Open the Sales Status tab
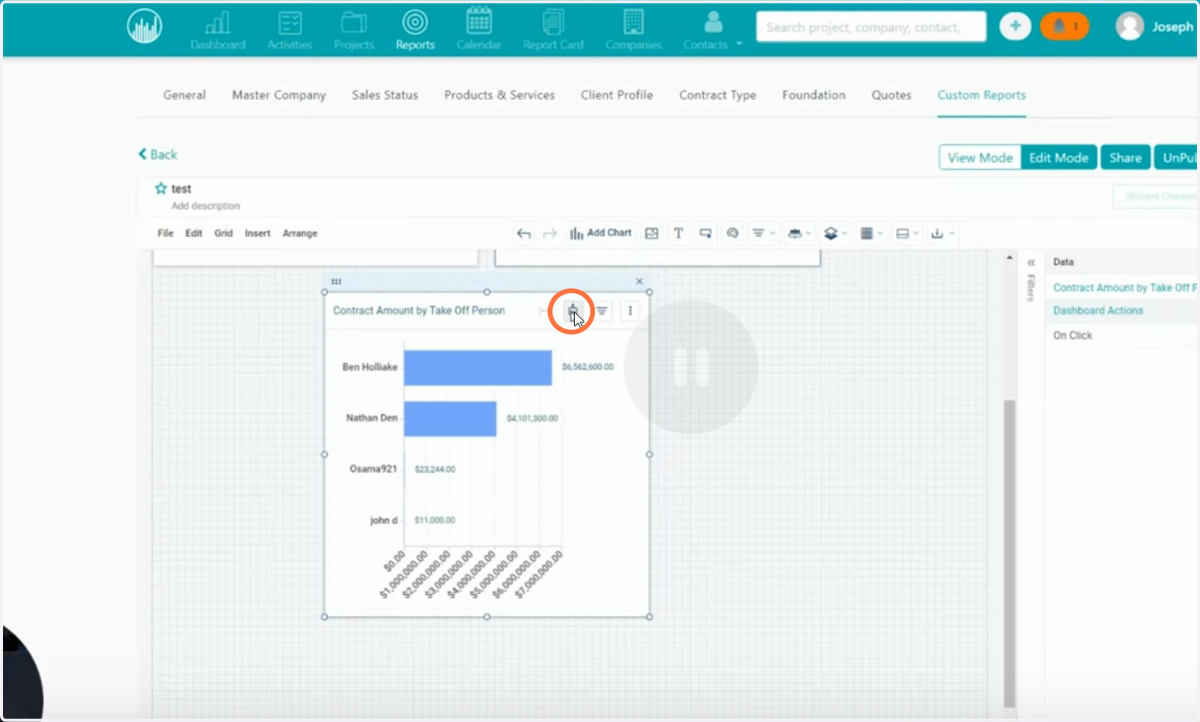This screenshot has height=722, width=1200. tap(385, 95)
